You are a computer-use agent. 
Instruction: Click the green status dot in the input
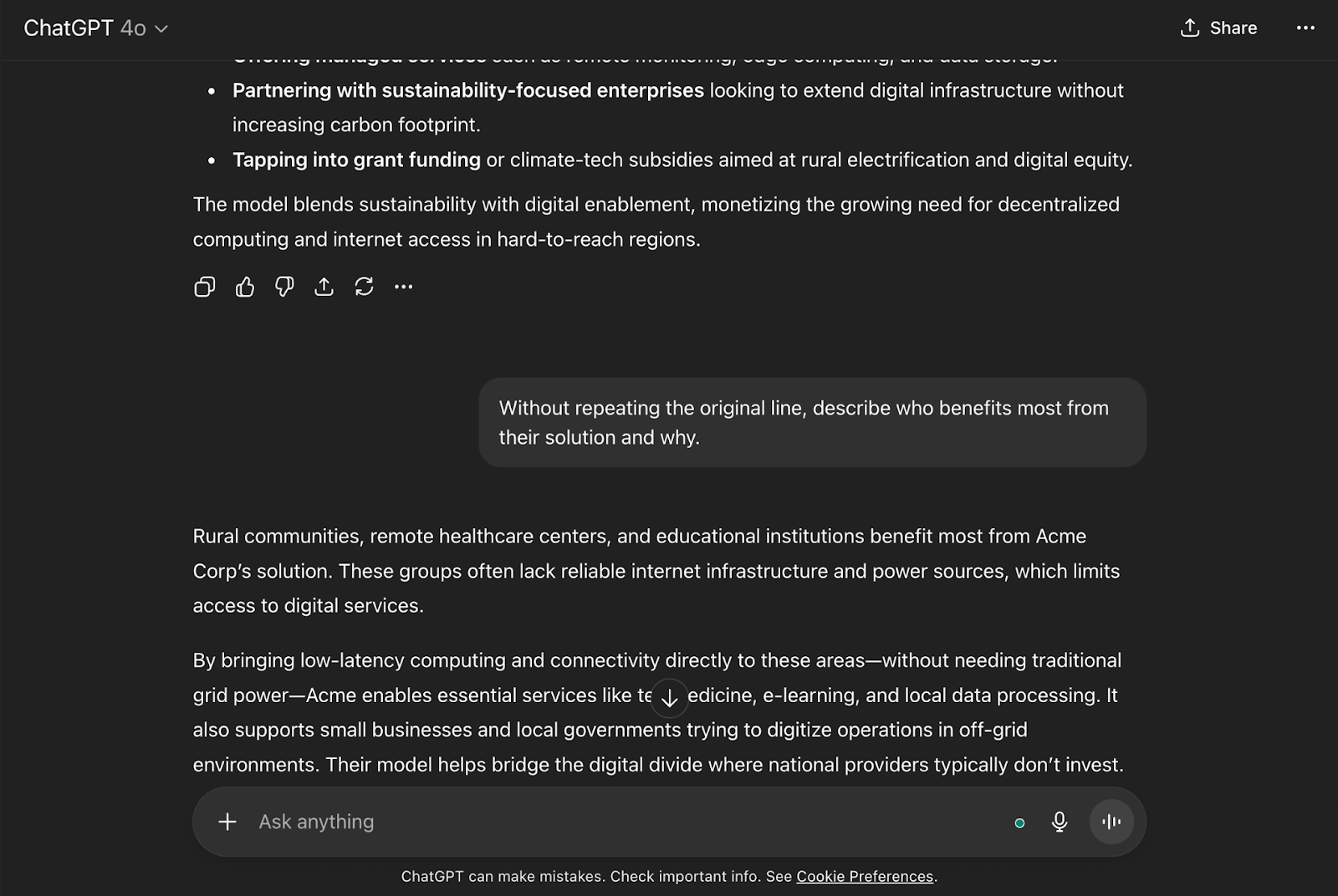[x=1019, y=823]
